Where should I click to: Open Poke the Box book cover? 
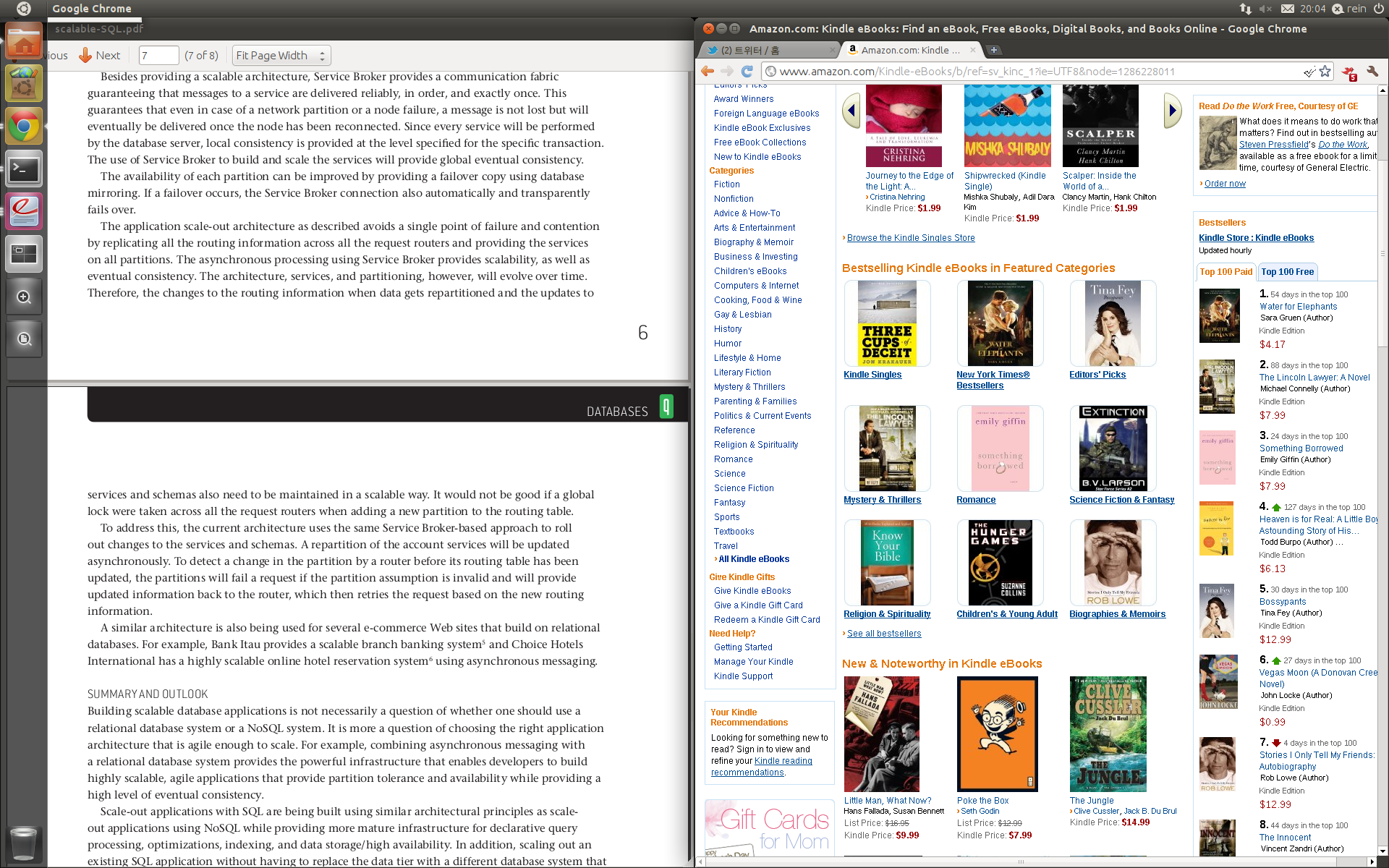(x=998, y=734)
